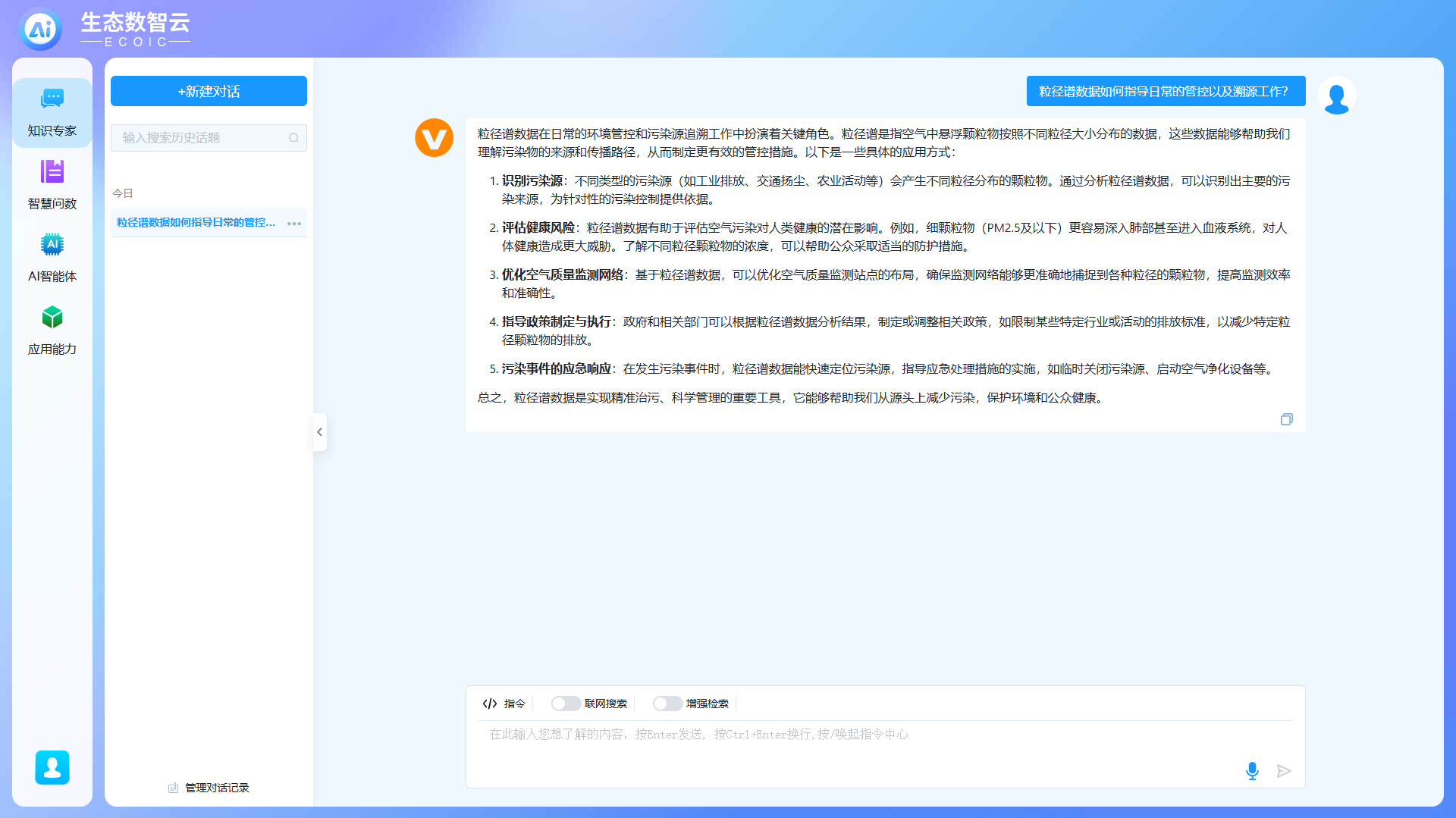Turn on the 增强检索 switch
This screenshot has height=818, width=1456.
[667, 704]
